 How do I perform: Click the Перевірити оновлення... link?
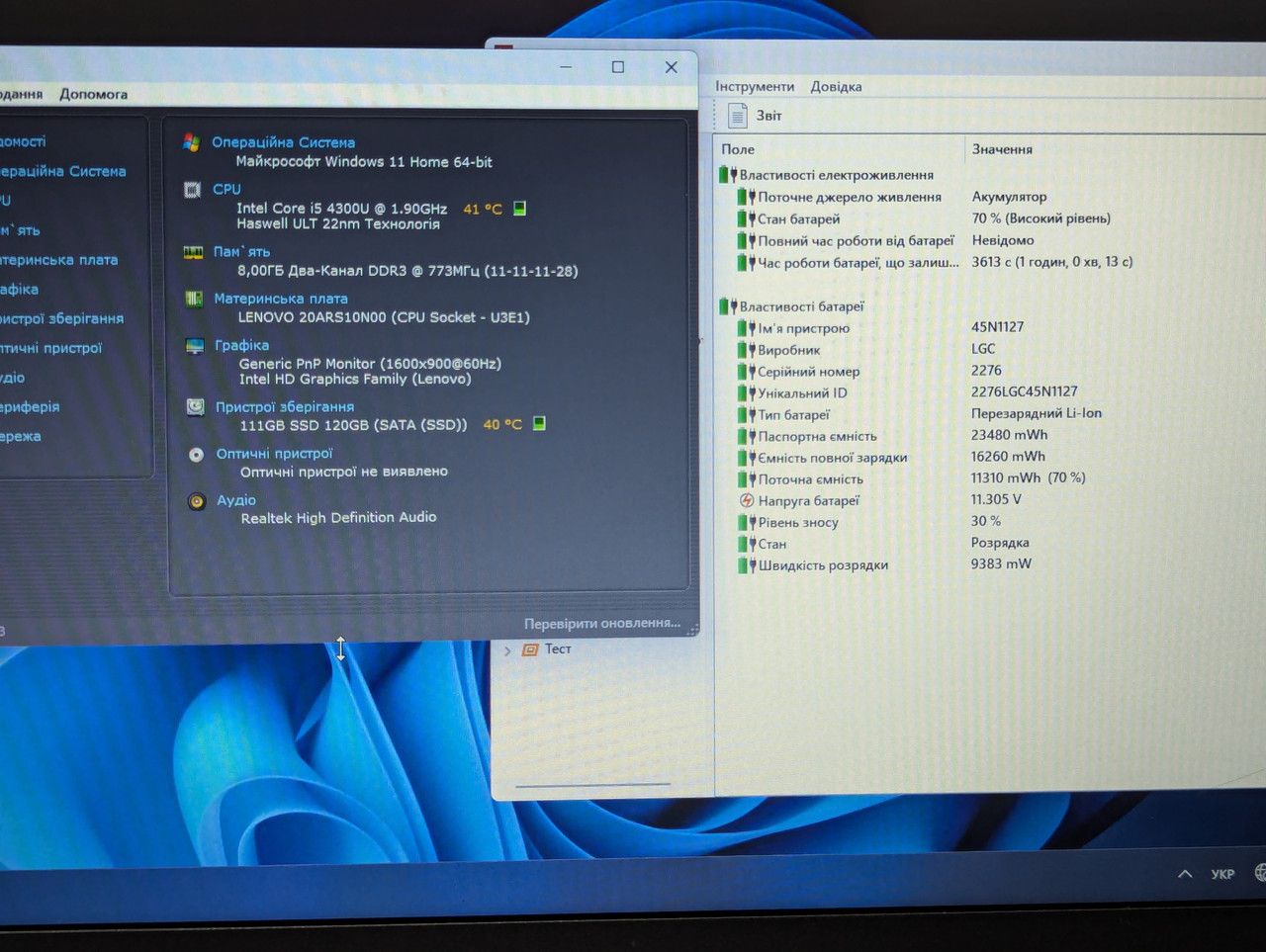point(602,624)
